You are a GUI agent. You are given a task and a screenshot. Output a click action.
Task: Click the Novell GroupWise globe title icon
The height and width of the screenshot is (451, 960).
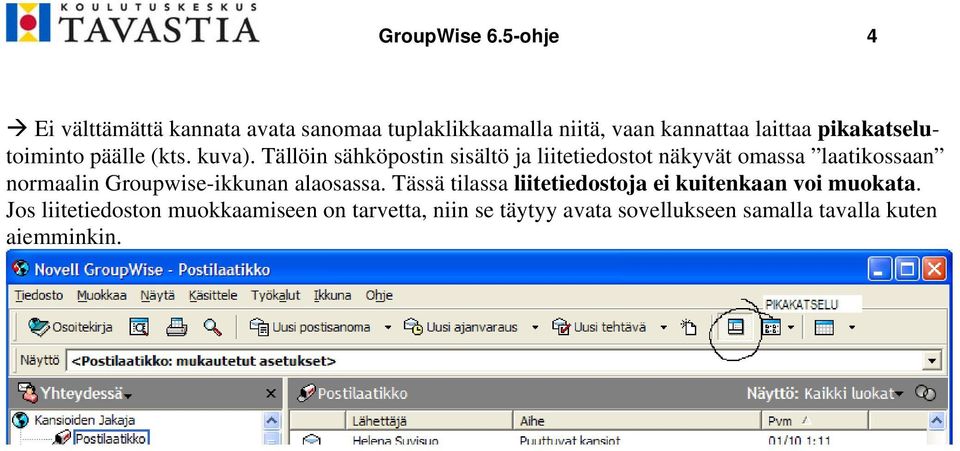(21, 269)
